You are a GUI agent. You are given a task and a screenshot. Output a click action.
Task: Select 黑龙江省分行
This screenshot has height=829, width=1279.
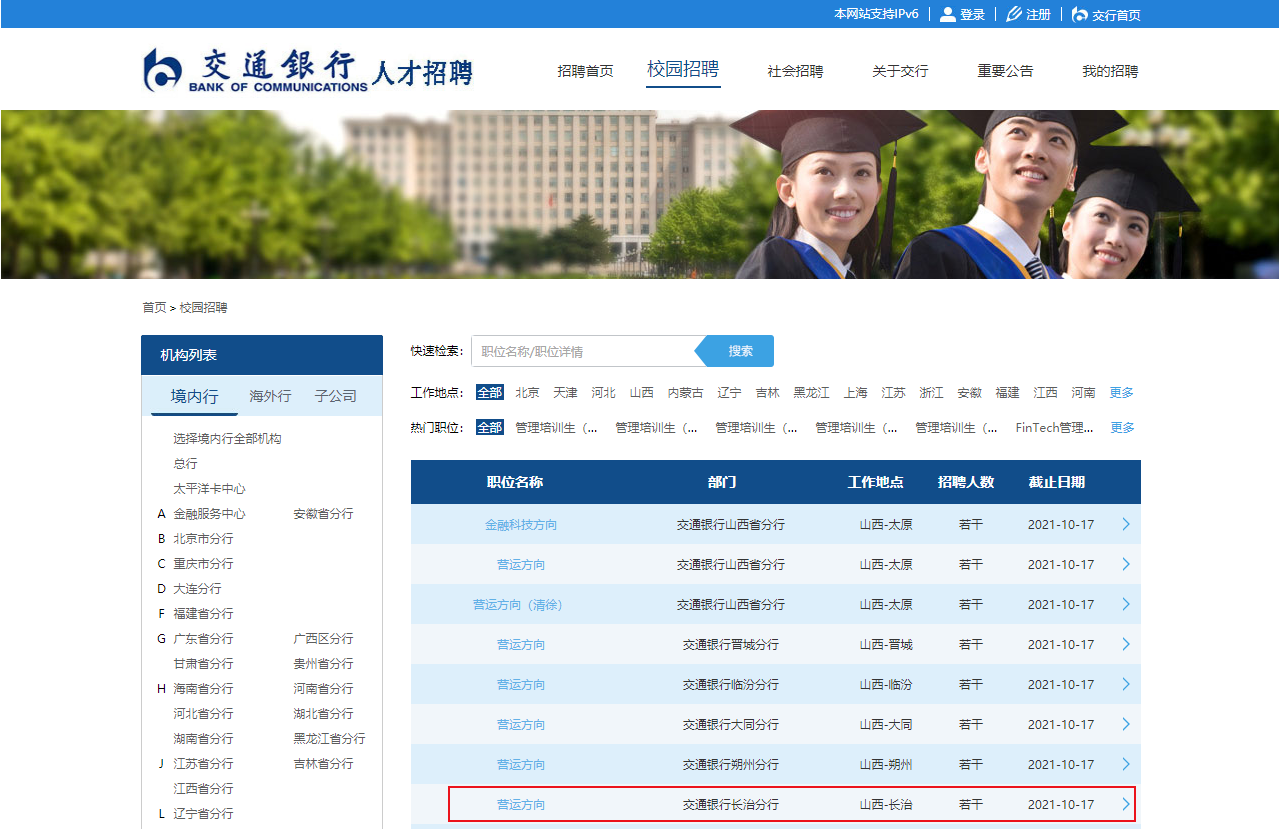point(329,739)
